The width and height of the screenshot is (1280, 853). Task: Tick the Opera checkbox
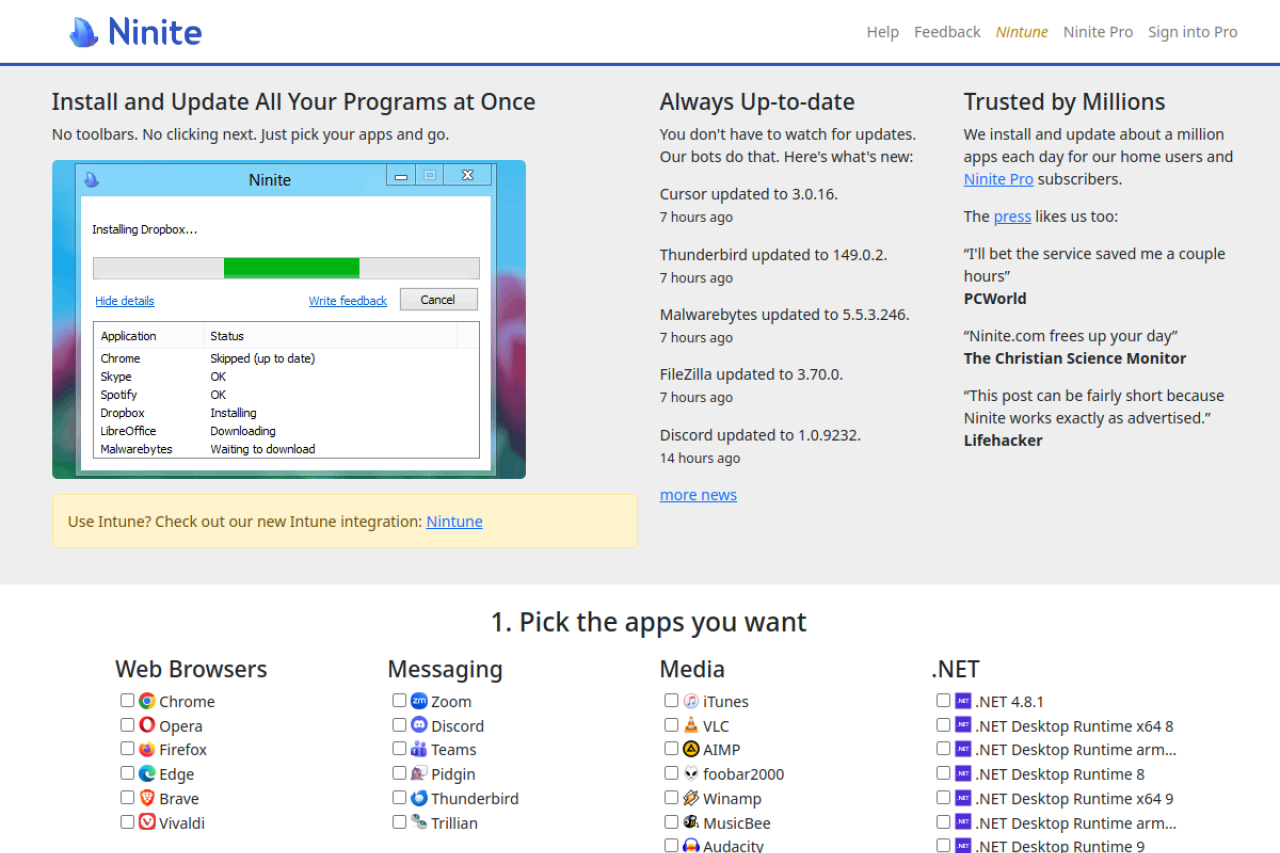click(x=127, y=725)
